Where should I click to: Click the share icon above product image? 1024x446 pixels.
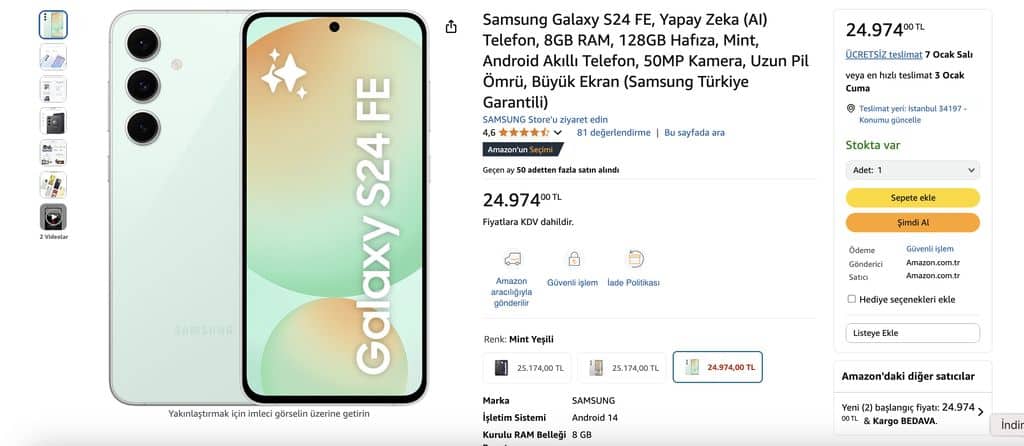[451, 26]
